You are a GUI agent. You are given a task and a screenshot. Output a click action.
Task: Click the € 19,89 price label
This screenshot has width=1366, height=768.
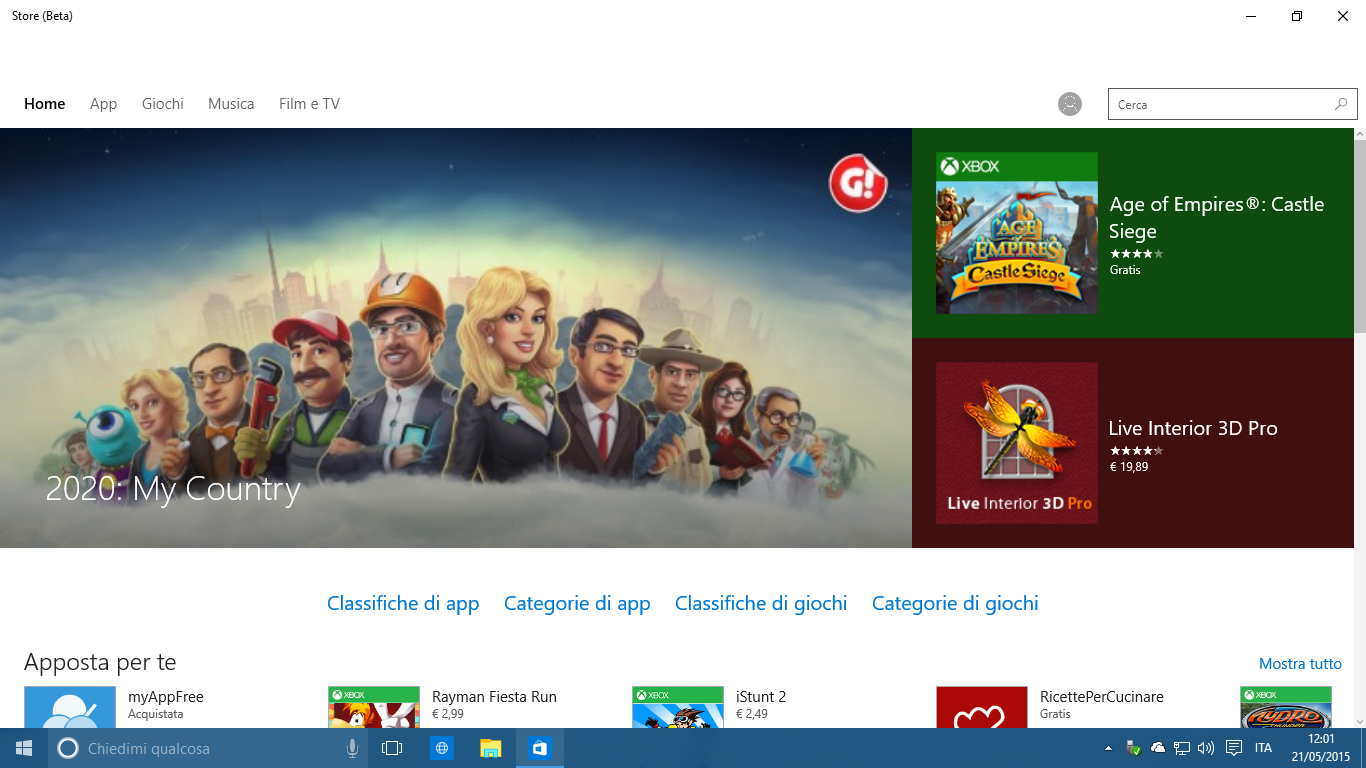[1128, 467]
